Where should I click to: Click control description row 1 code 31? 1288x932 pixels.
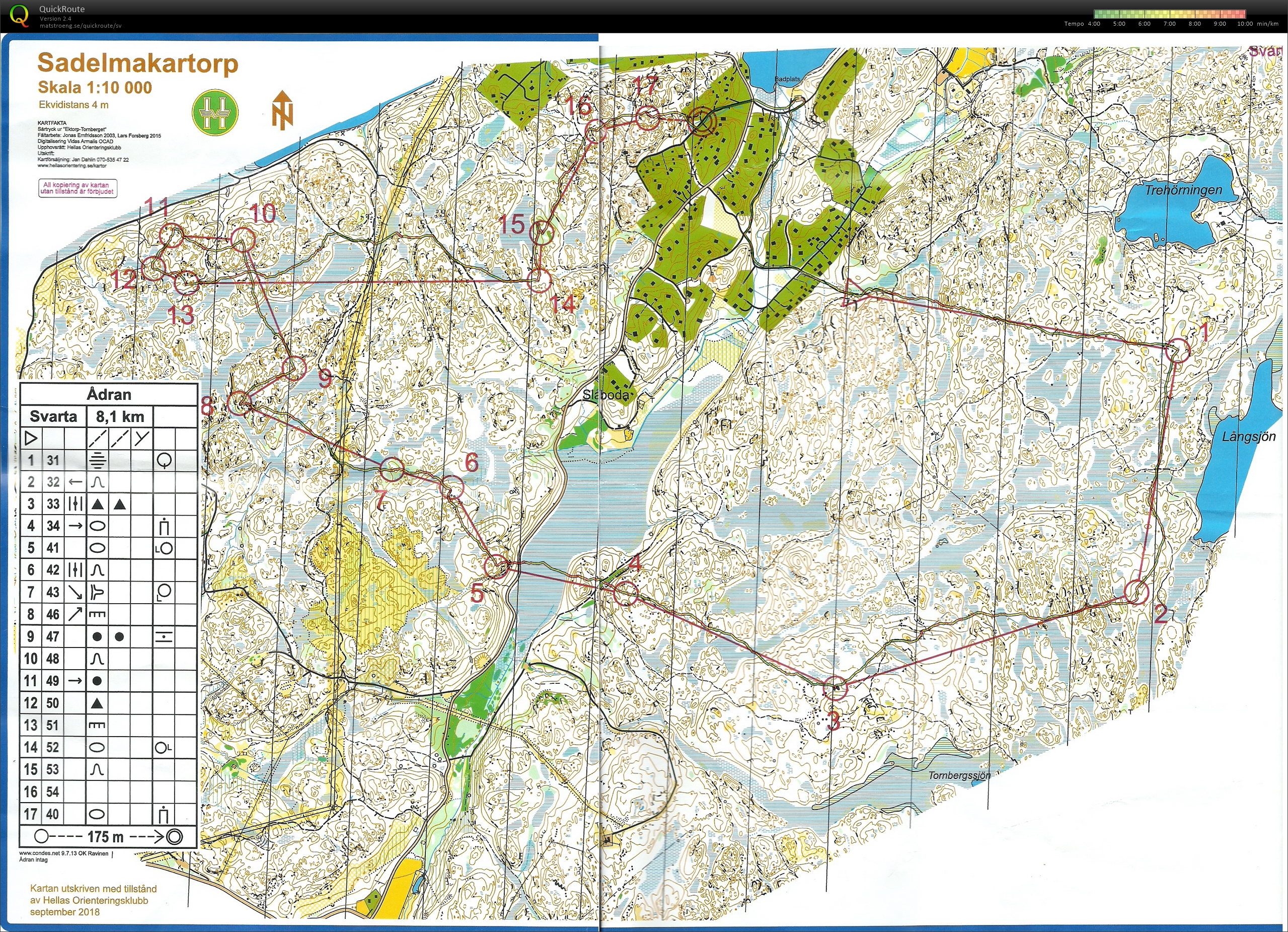[x=53, y=460]
